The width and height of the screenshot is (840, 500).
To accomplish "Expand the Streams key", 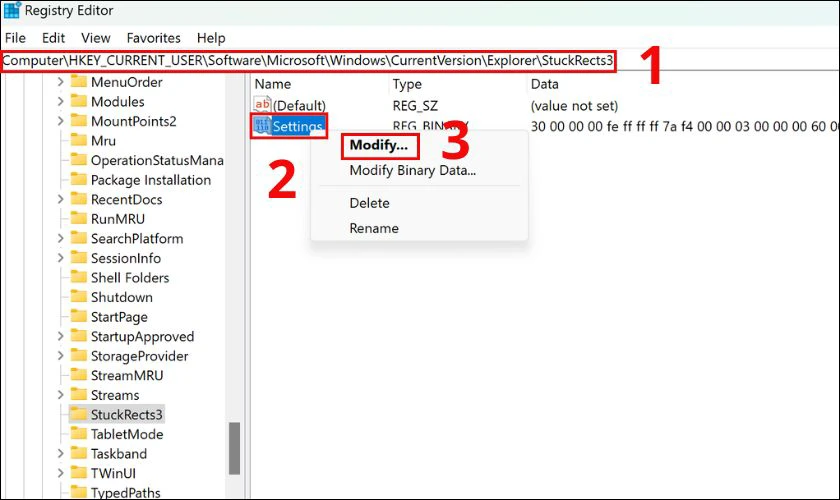I will pyautogui.click(x=61, y=395).
